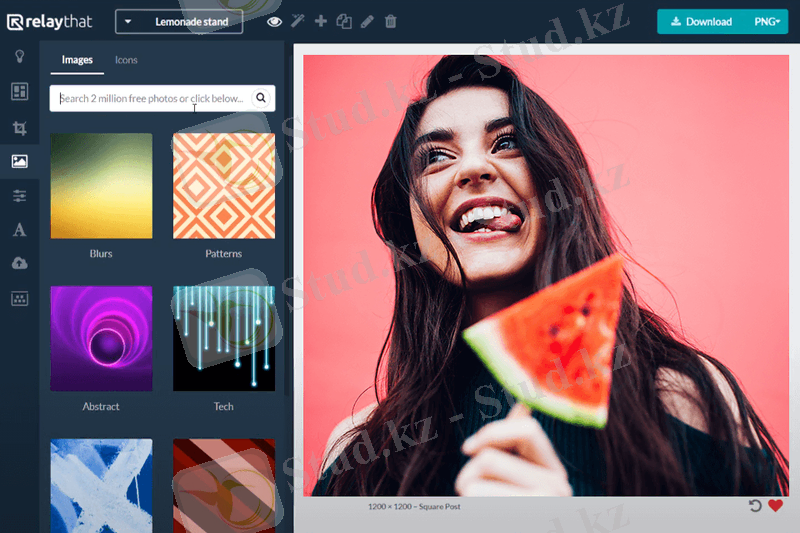Open the cloud upload sidebar icon
The height and width of the screenshot is (533, 800).
[19, 264]
